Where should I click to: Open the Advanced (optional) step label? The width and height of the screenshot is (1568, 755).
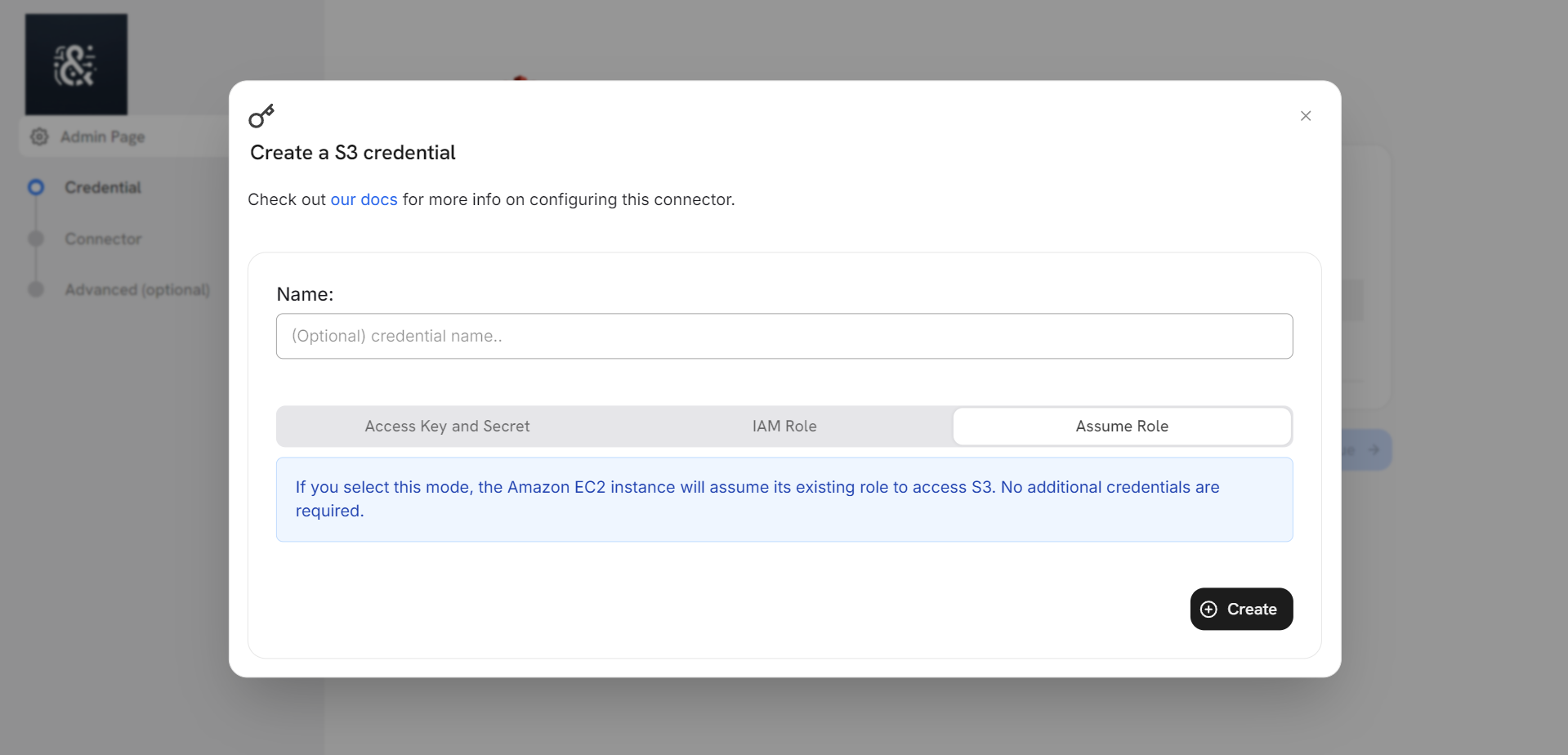coord(137,289)
